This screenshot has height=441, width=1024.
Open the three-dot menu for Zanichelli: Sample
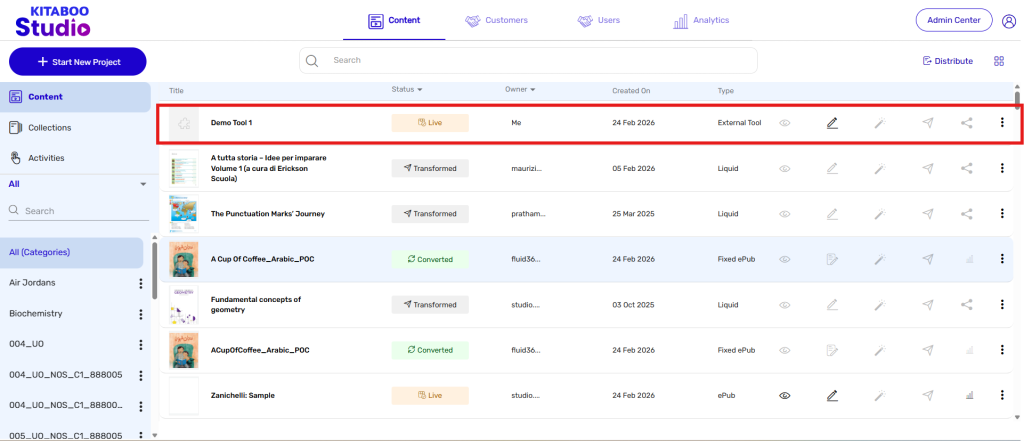click(x=1002, y=396)
